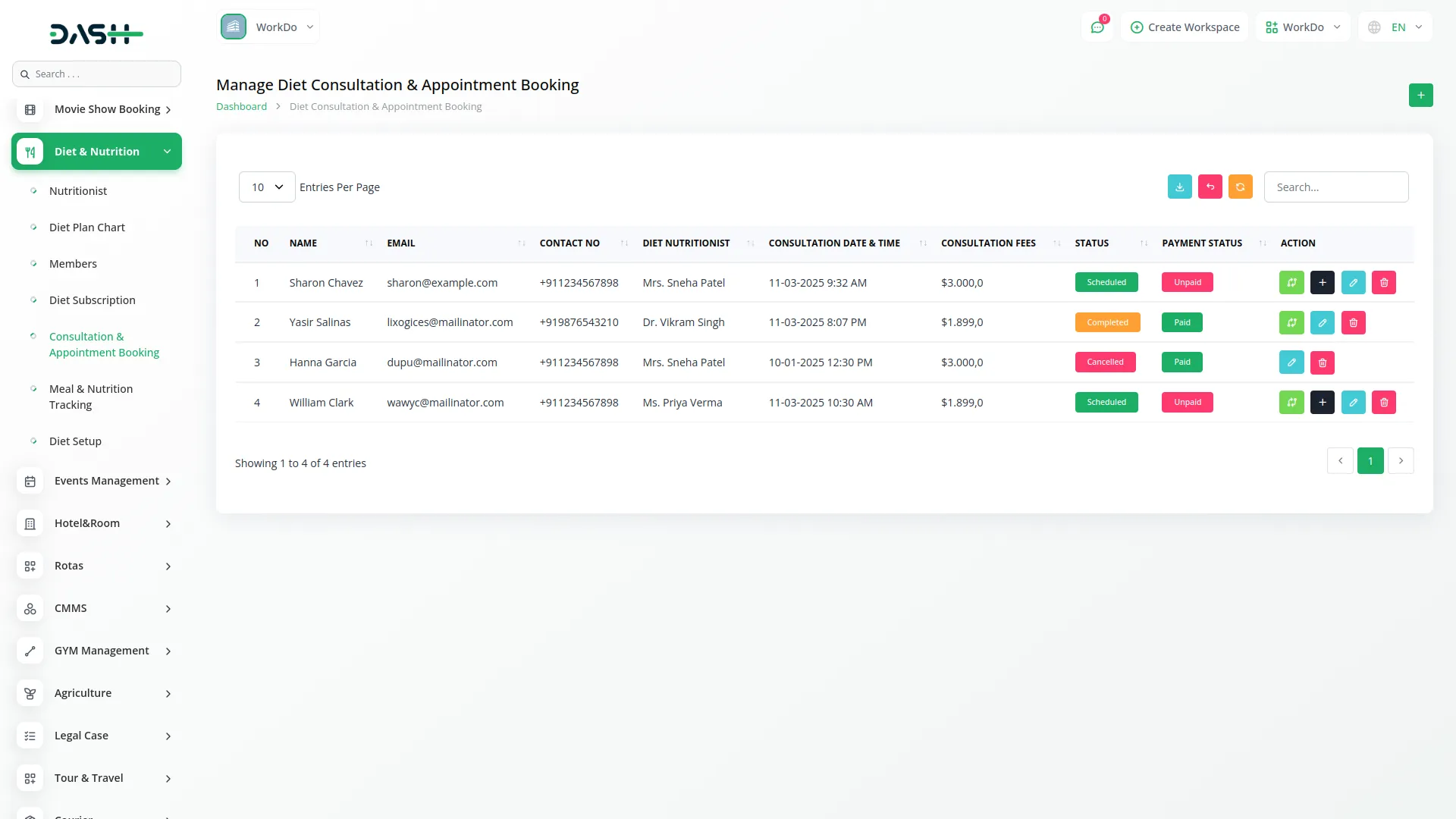
Task: Click black plus icon in Sharon Chavez row
Action: [x=1322, y=283]
